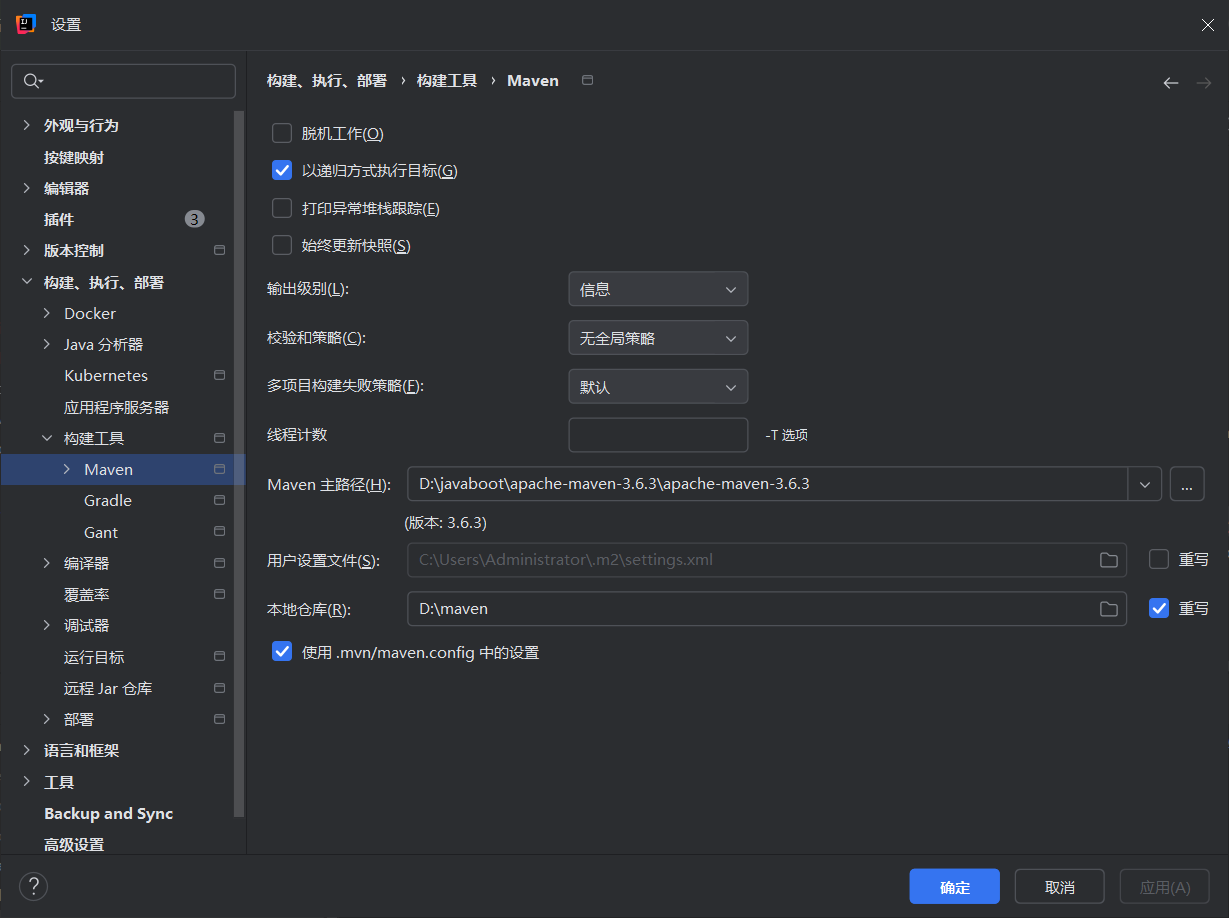The width and height of the screenshot is (1229, 918).
Task: Expand the 语言和框架 tree node
Action: (27, 750)
